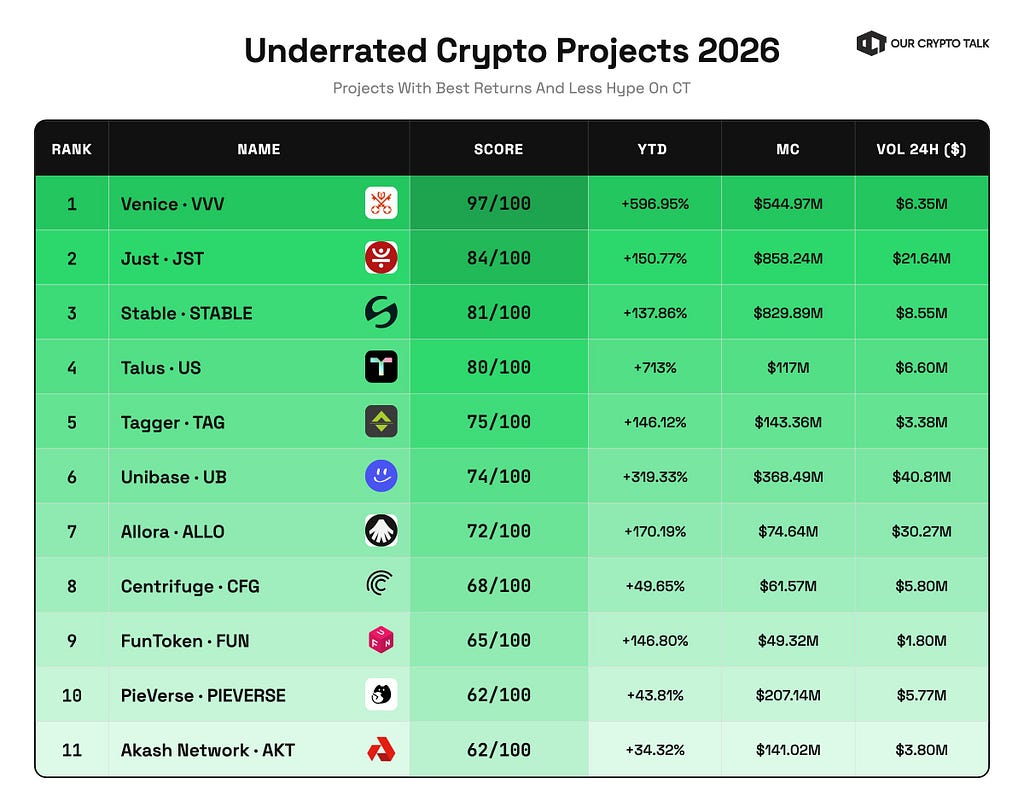Click the PieVerse logo icon
The width and height of the screenshot is (1024, 806).
(x=381, y=694)
